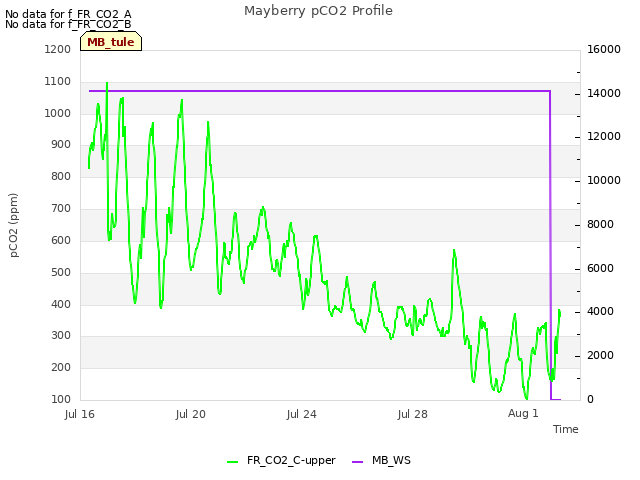Click the 14000 right axis value

coord(604,93)
